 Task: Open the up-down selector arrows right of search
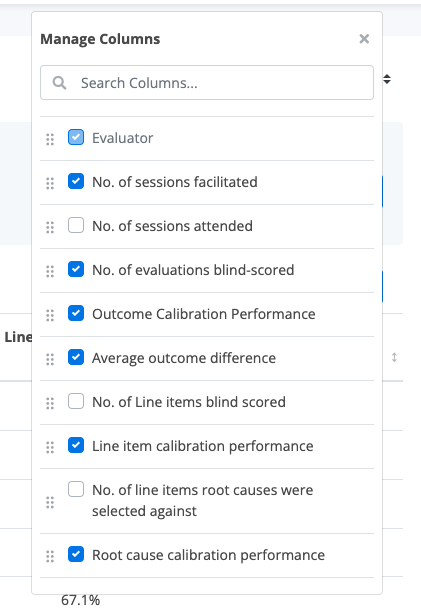(x=387, y=79)
